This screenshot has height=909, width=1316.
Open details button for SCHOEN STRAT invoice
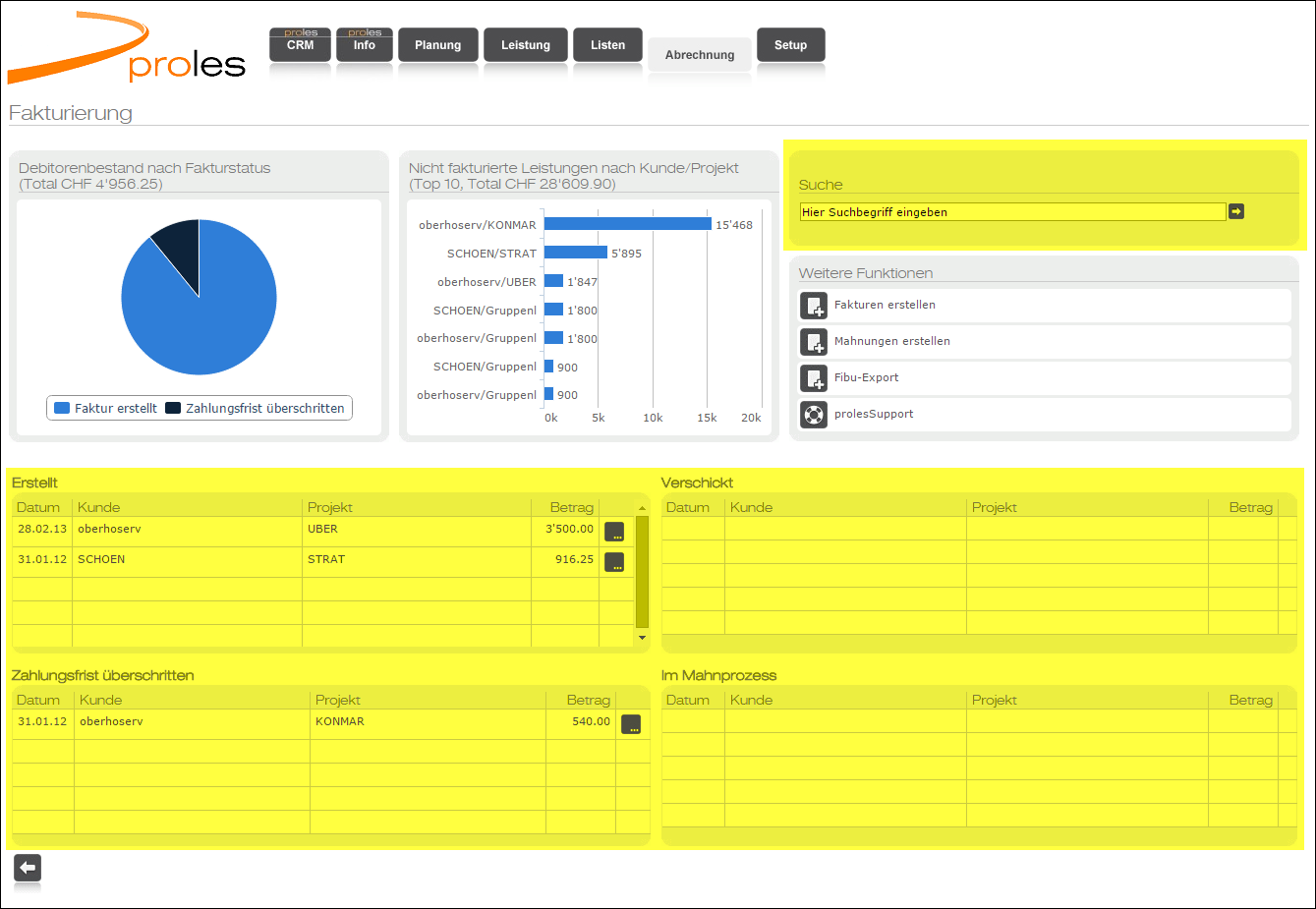(614, 562)
